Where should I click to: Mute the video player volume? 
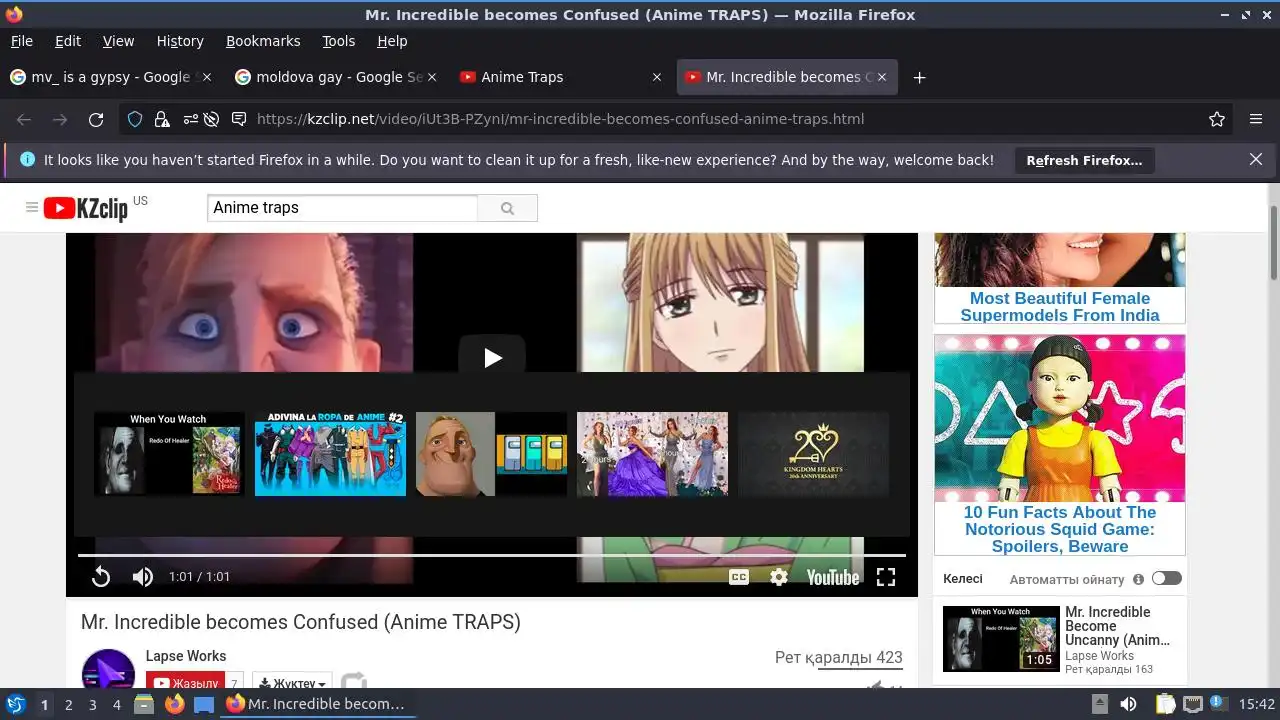pyautogui.click(x=143, y=577)
